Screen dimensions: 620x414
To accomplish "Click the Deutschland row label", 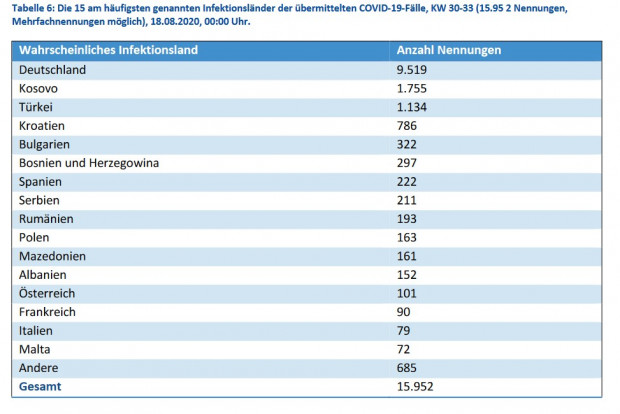I will [x=53, y=70].
